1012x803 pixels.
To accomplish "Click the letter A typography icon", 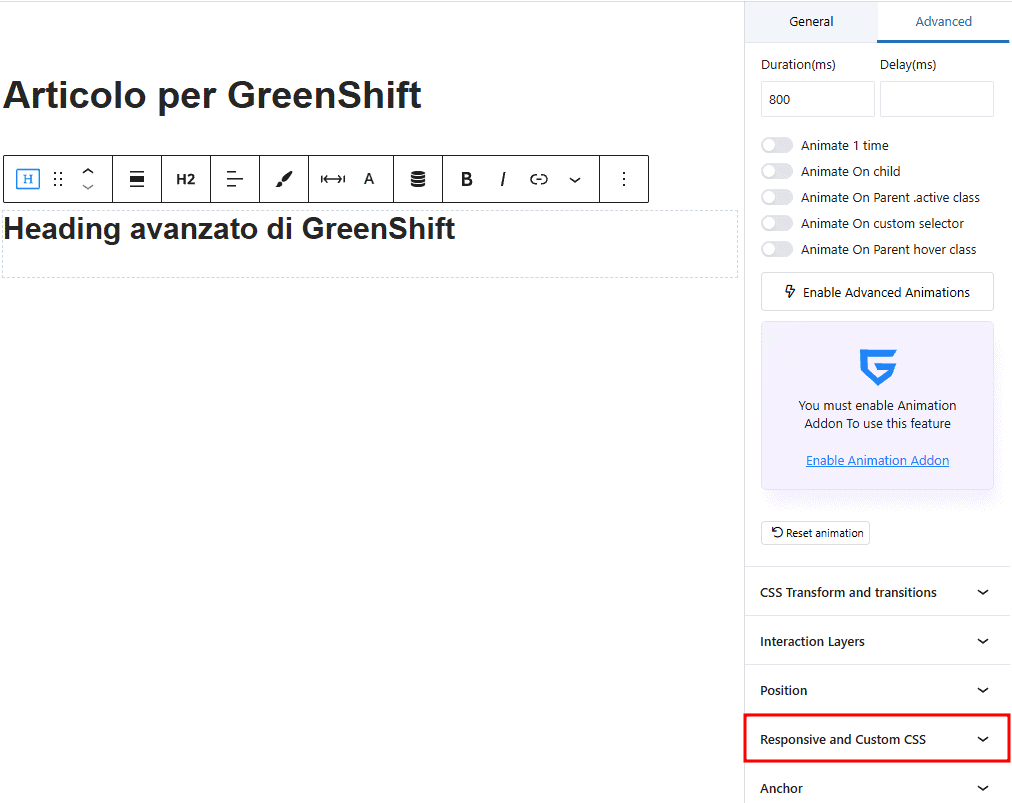I will tap(369, 179).
